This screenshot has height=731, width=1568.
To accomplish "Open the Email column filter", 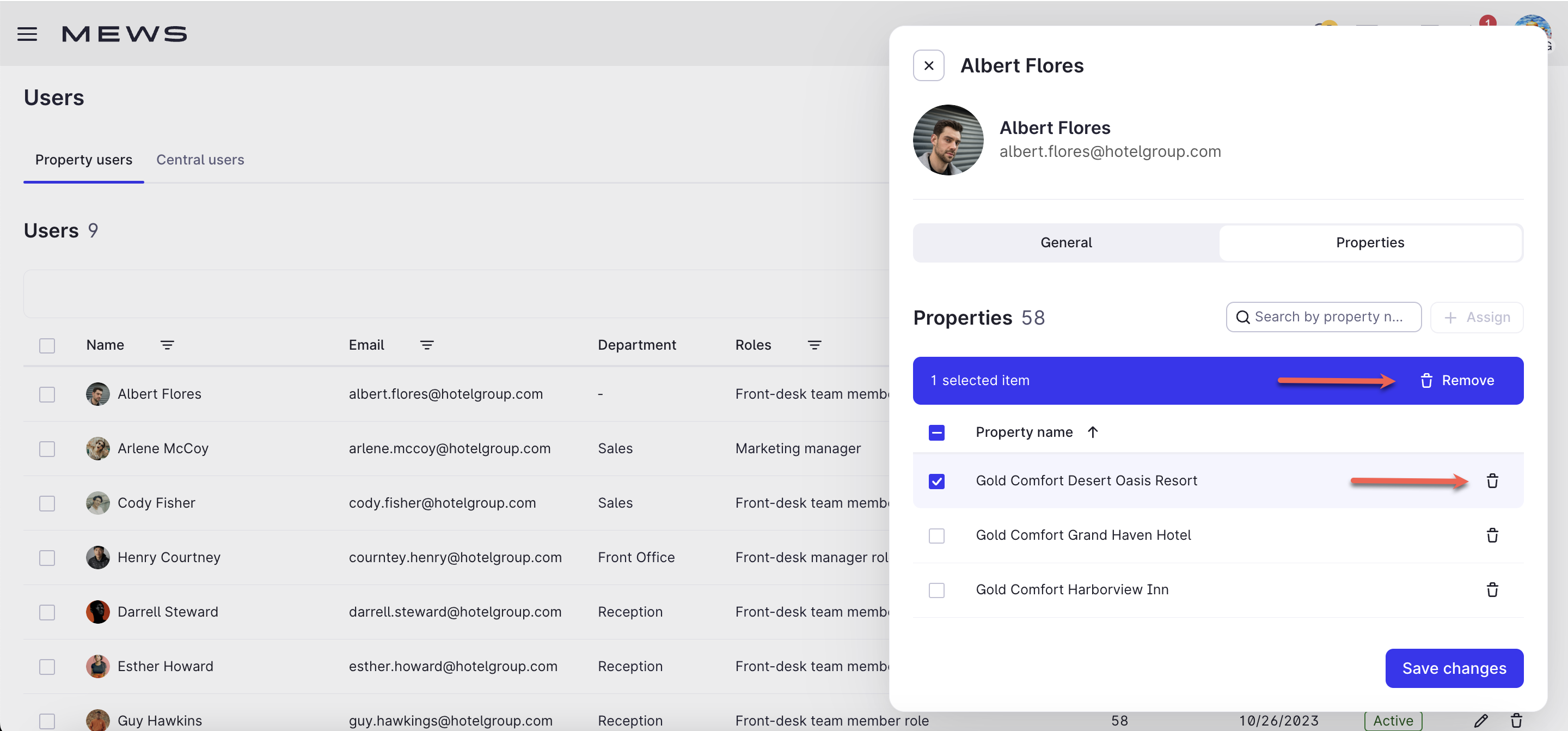I will click(427, 345).
